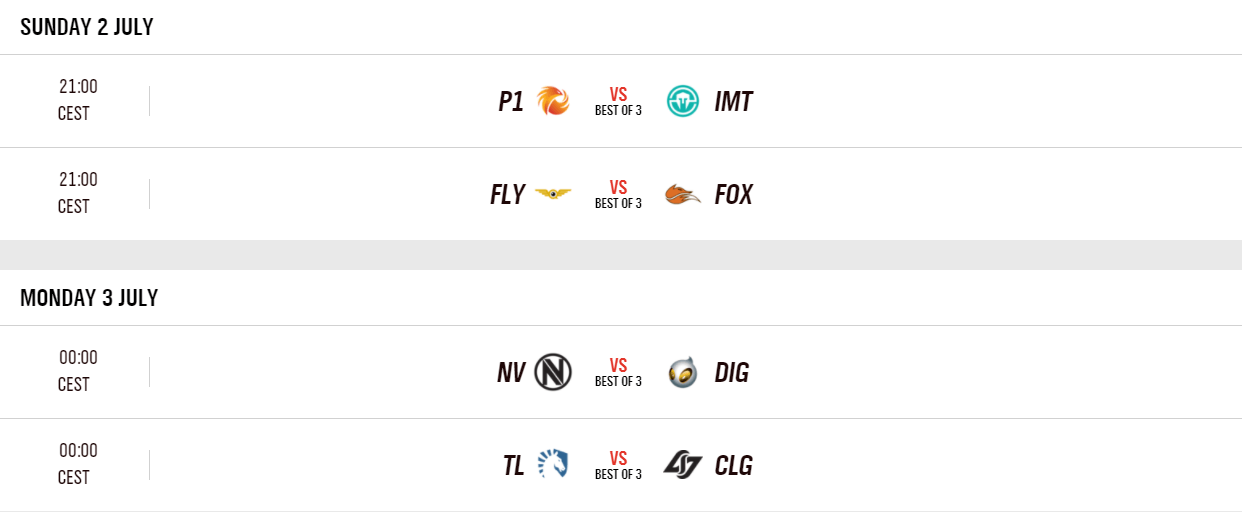Click the Echo Fox logo
The width and height of the screenshot is (1242, 512).
click(683, 194)
